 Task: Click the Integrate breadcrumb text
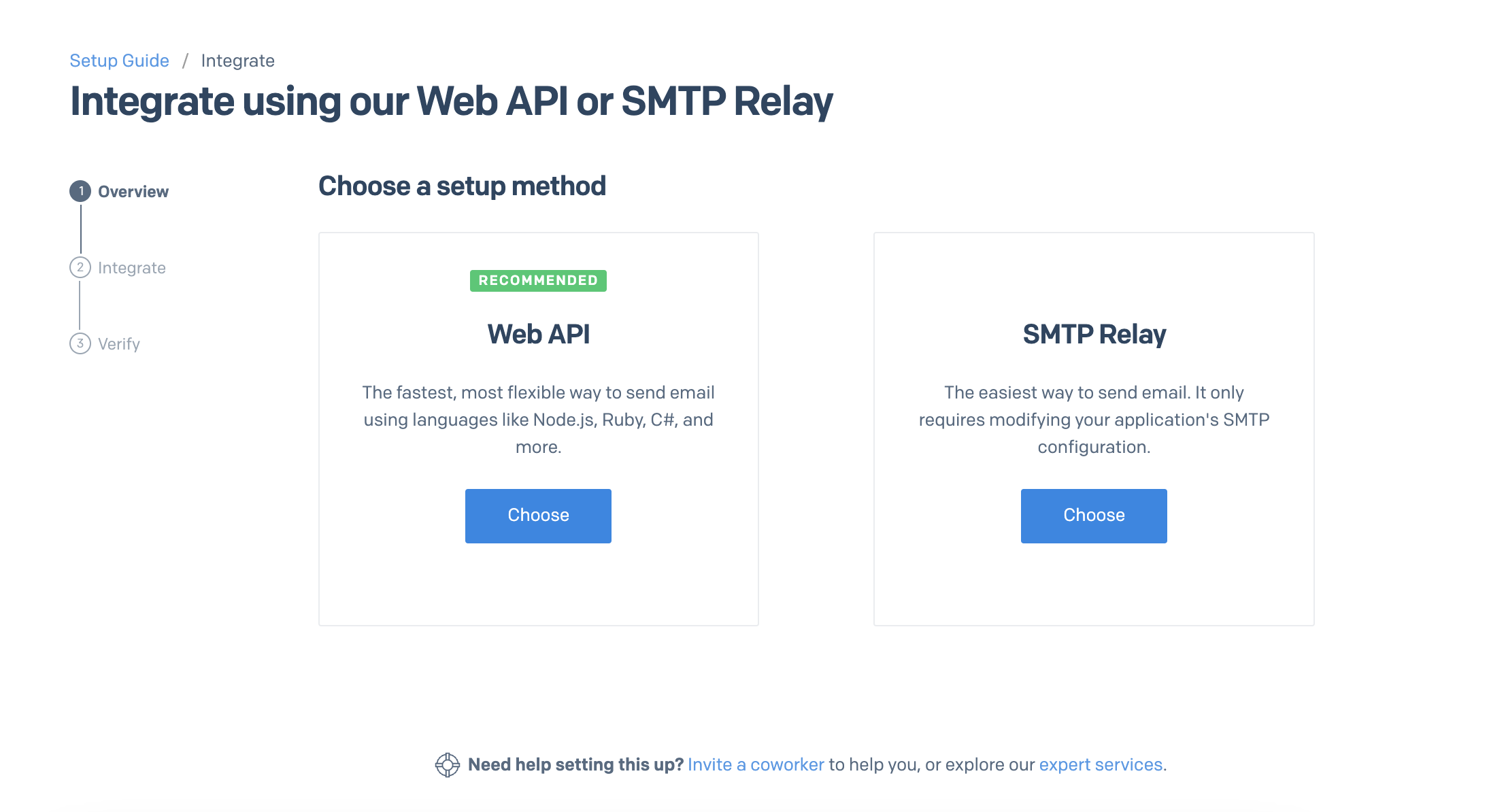click(237, 61)
